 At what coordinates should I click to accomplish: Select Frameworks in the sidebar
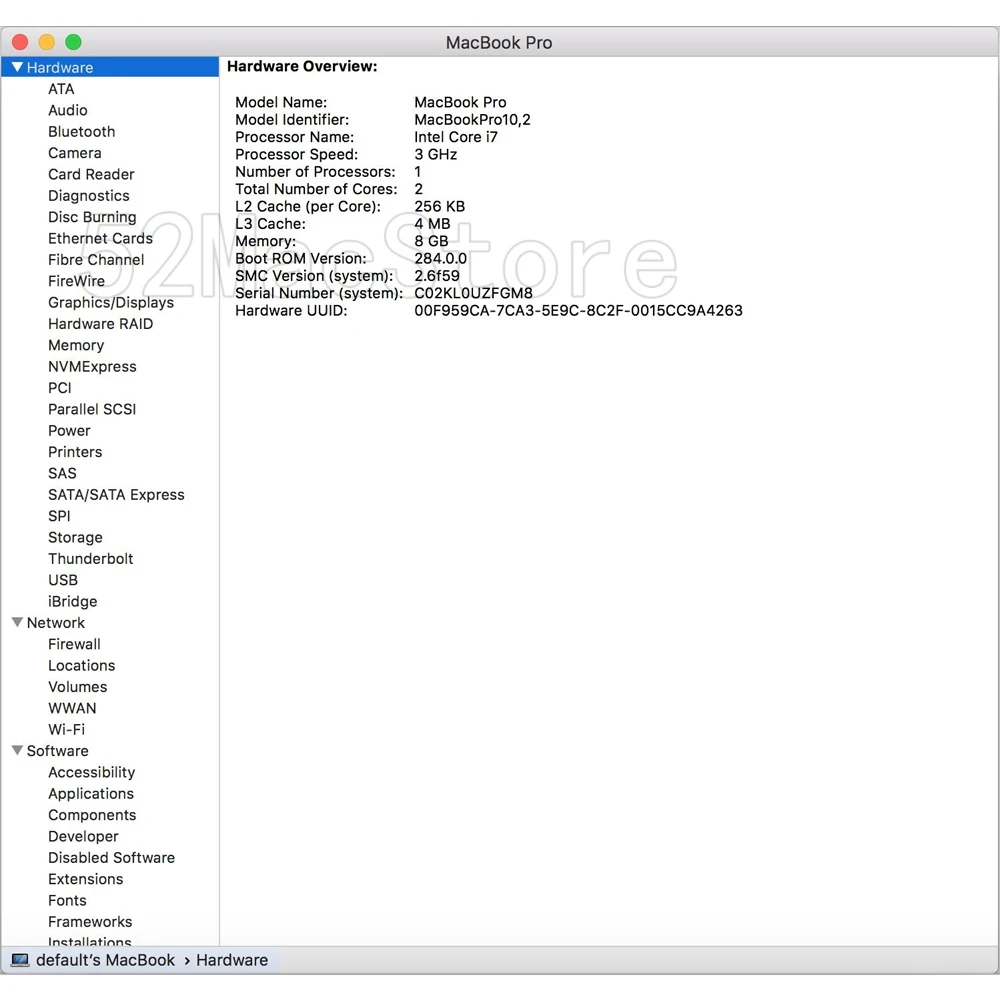(90, 922)
